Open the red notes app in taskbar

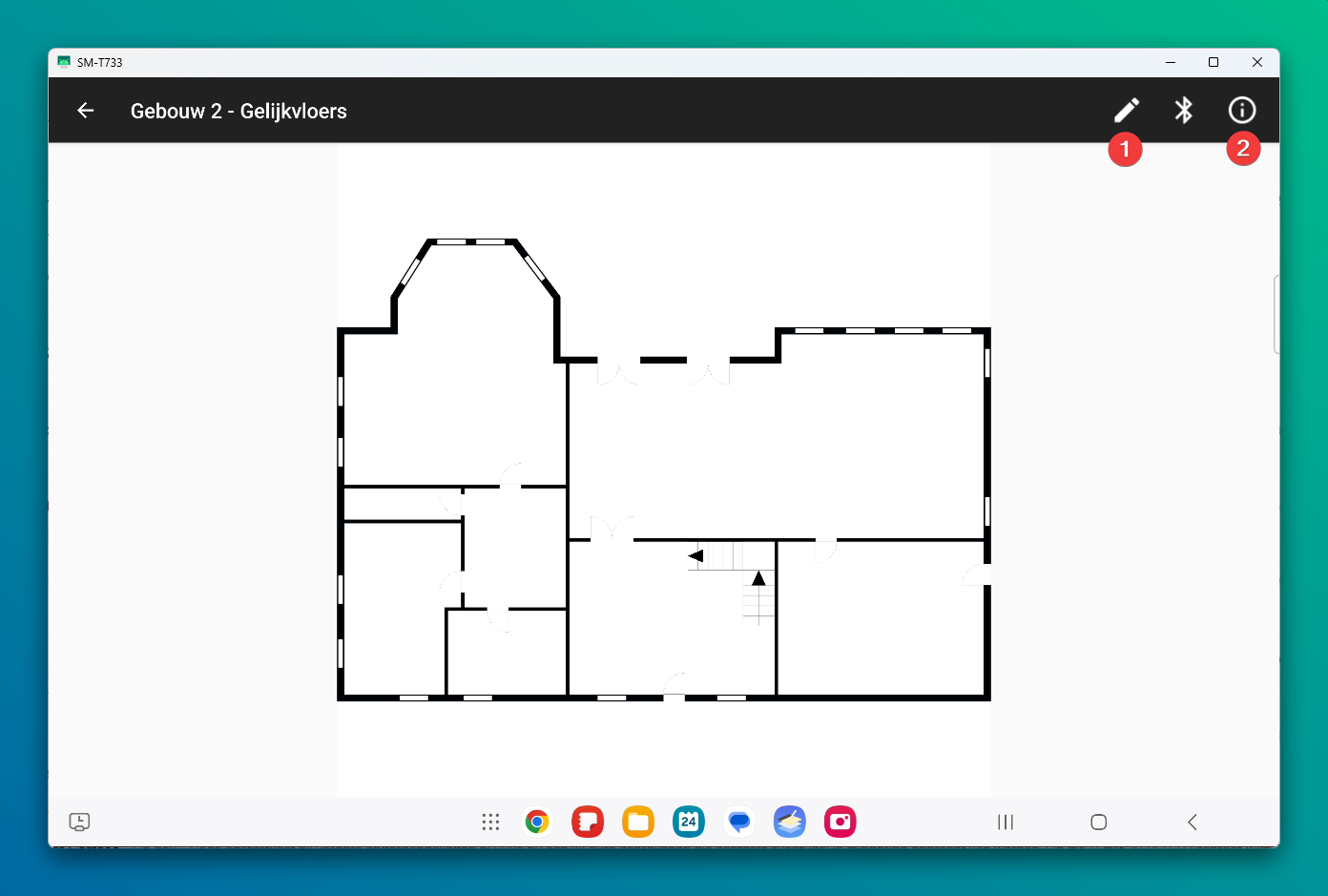pyautogui.click(x=588, y=822)
